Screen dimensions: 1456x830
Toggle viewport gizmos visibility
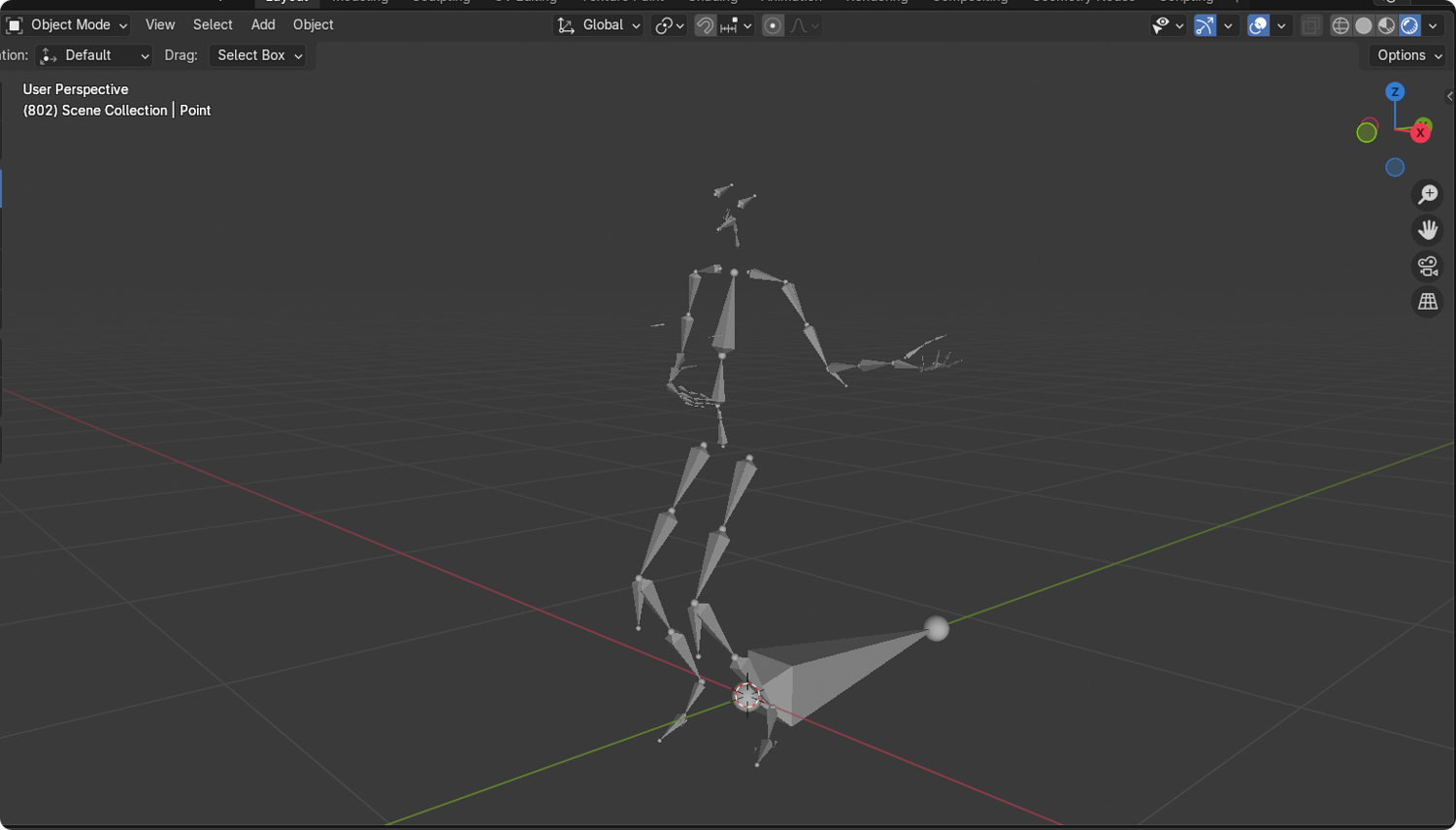pos(1205,26)
